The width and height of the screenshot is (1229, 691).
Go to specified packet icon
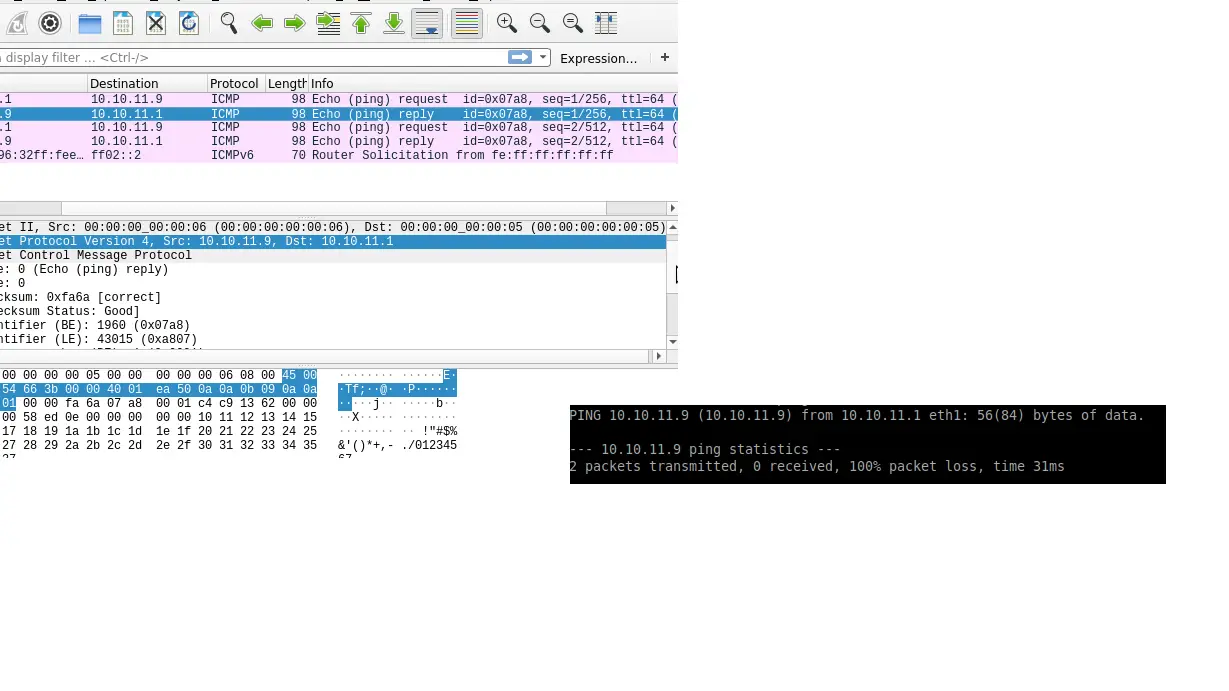click(x=328, y=23)
